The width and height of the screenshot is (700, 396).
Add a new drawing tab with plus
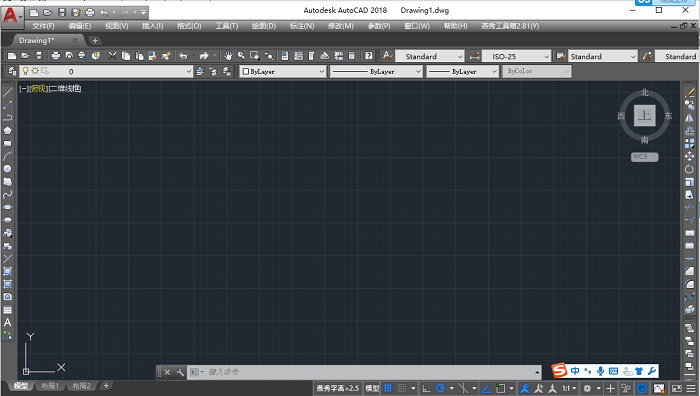[x=95, y=41]
